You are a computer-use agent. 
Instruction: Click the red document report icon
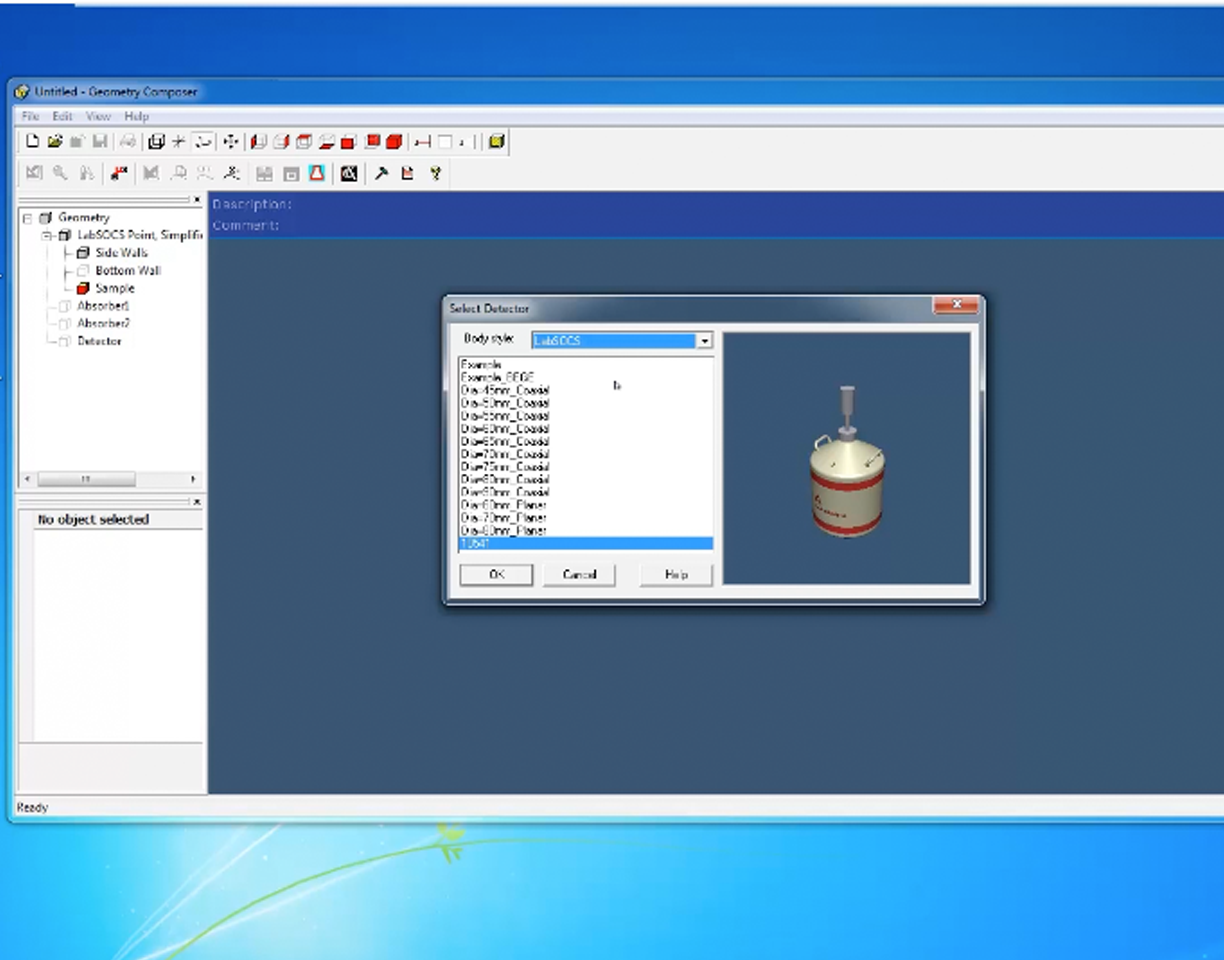coord(407,173)
